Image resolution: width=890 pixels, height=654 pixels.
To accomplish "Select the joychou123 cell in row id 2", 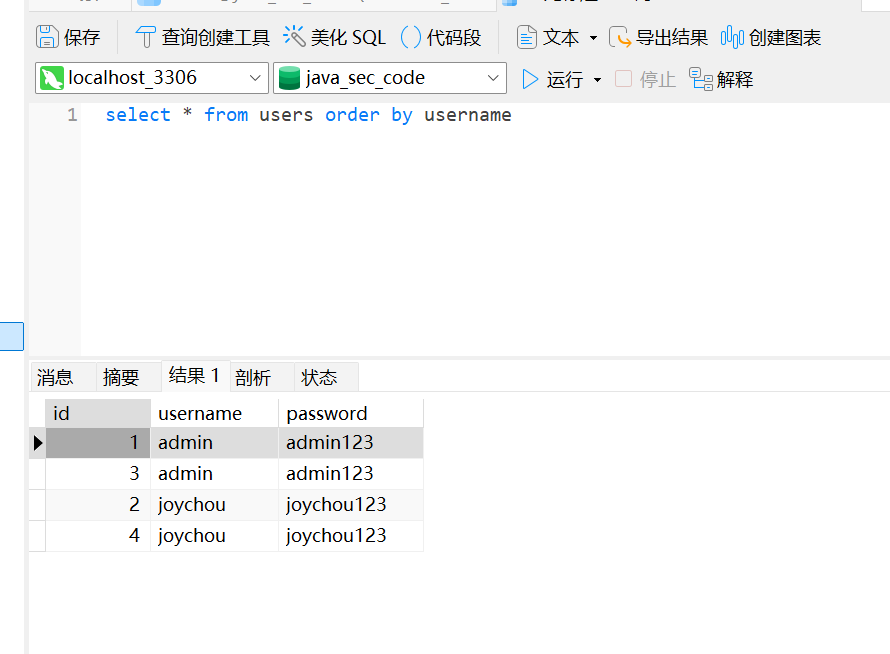I will (336, 505).
